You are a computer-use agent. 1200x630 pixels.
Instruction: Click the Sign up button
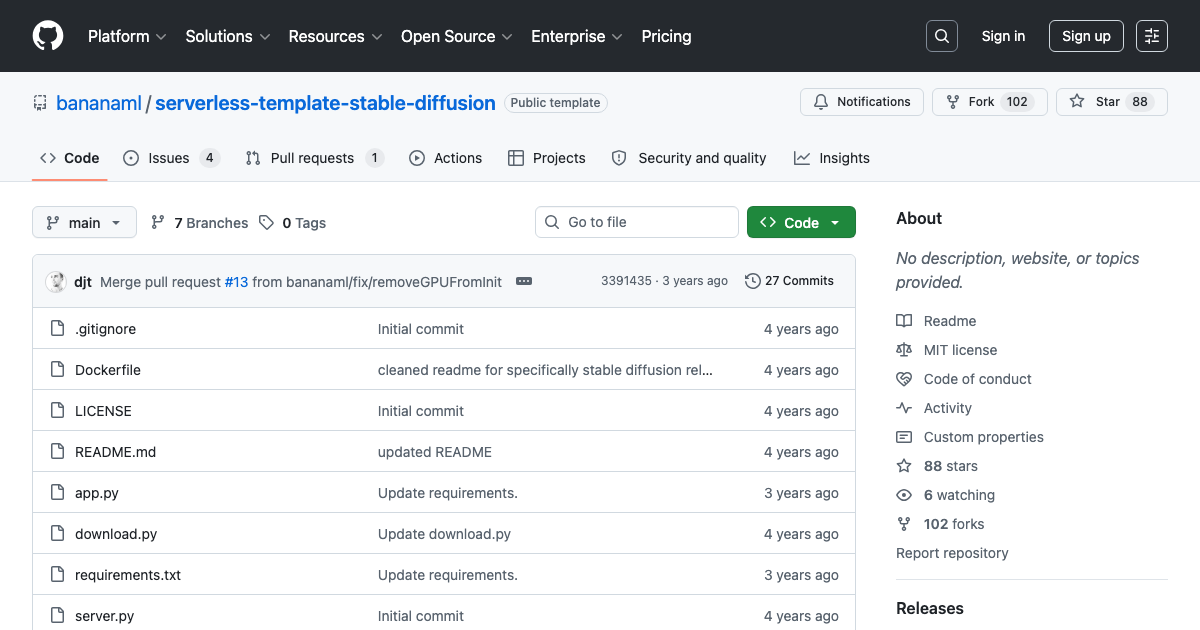1086,36
